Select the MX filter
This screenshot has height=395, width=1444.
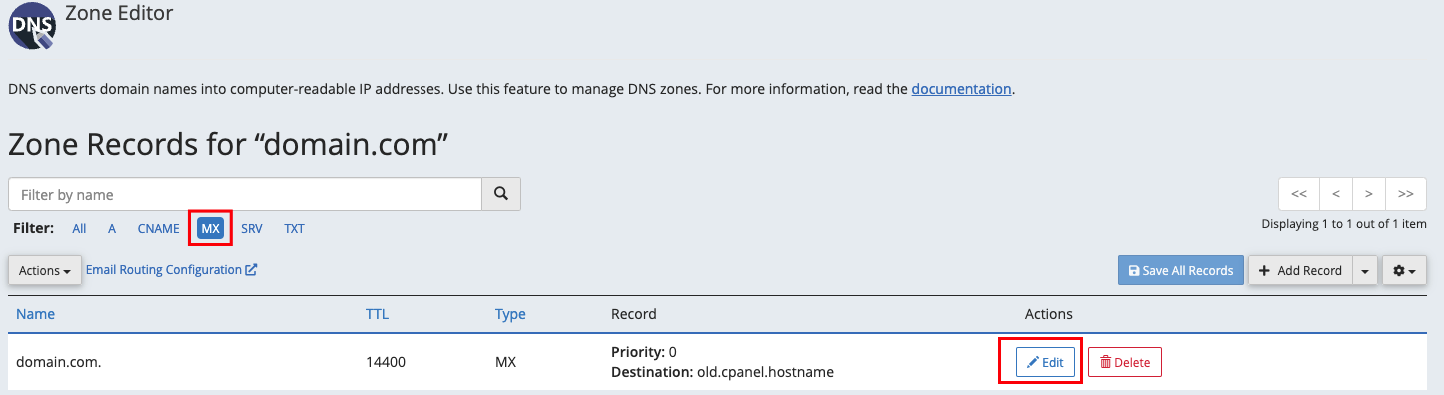point(210,228)
